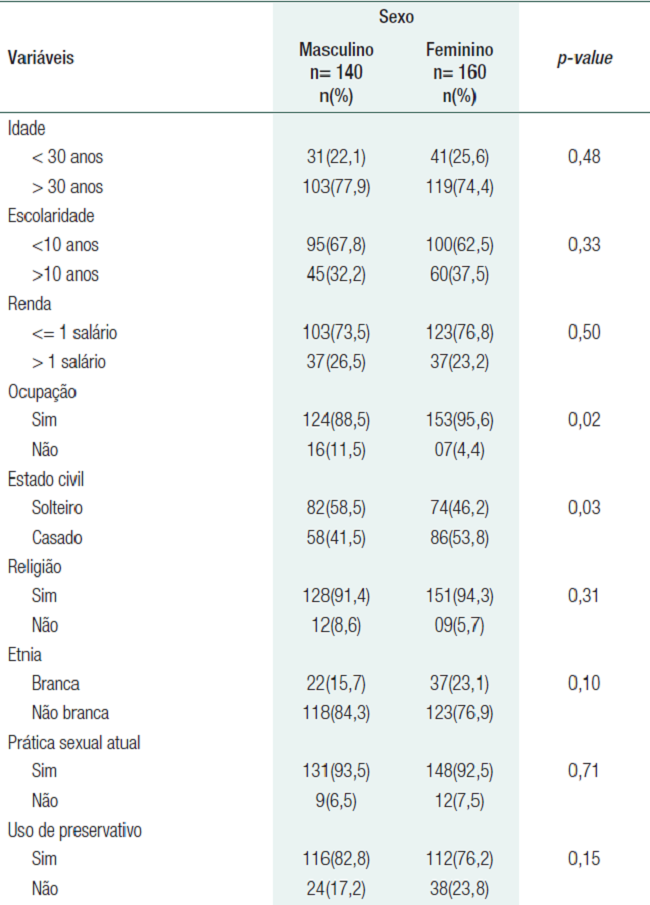This screenshot has height=905, width=650.
Task: Click the "p-value" column header
Action: [x=584, y=58]
